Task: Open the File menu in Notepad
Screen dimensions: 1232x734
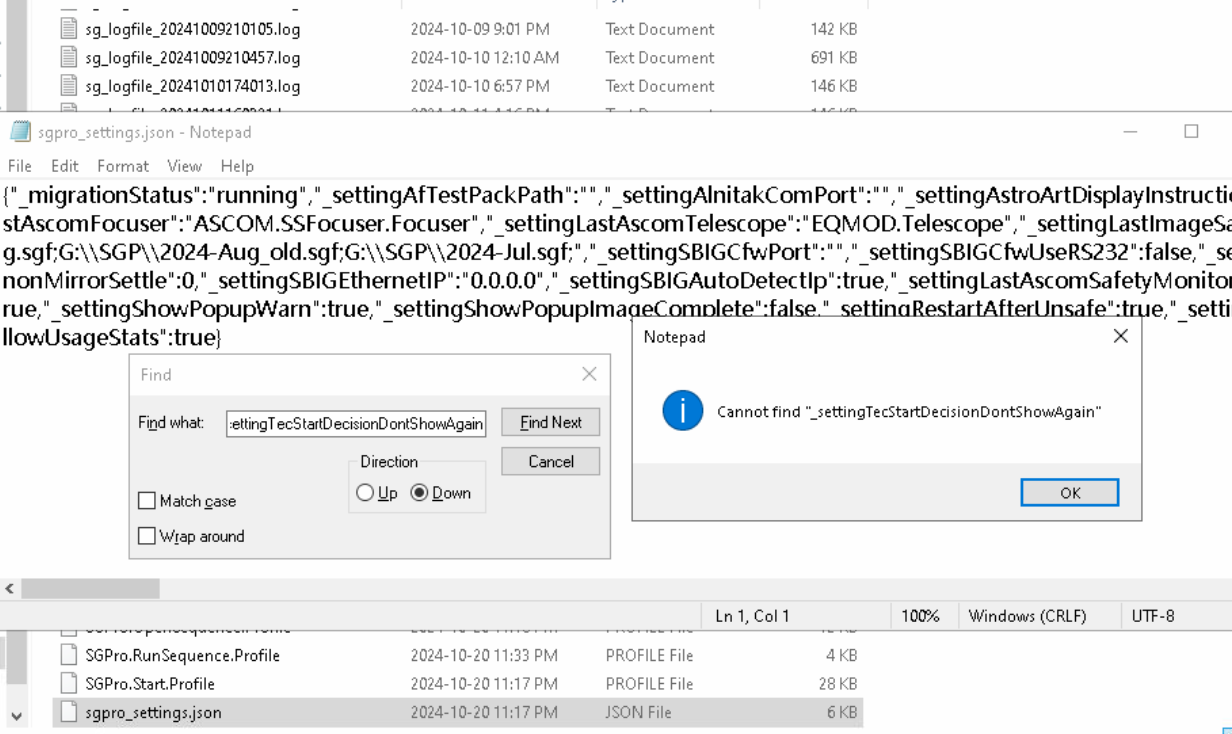Action: click(x=19, y=166)
